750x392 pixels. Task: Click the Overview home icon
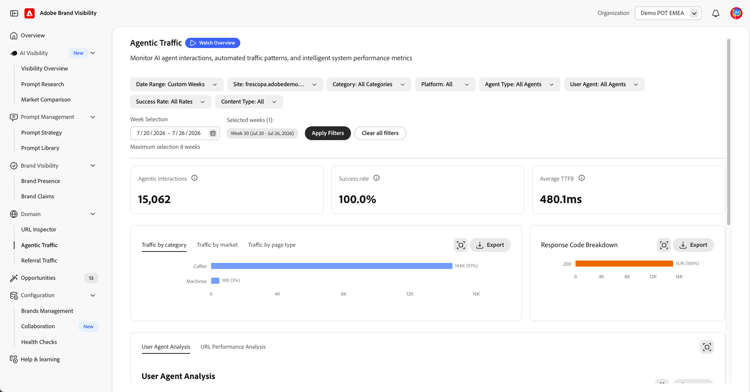[14, 35]
